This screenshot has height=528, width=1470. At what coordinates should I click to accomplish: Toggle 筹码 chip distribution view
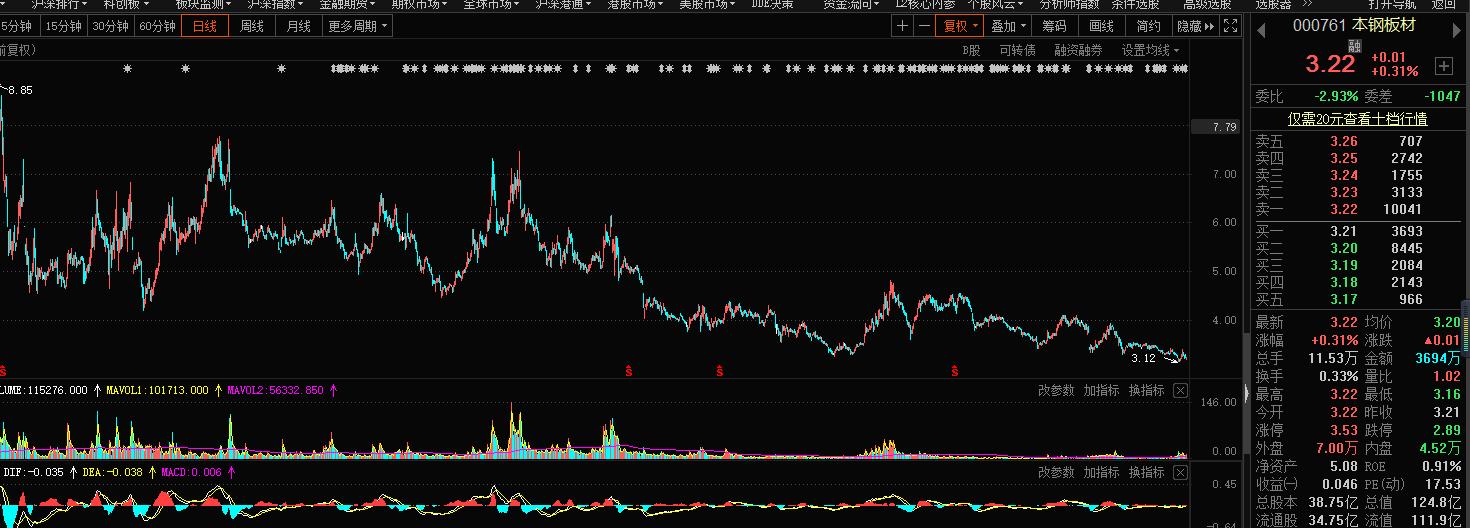[1054, 26]
